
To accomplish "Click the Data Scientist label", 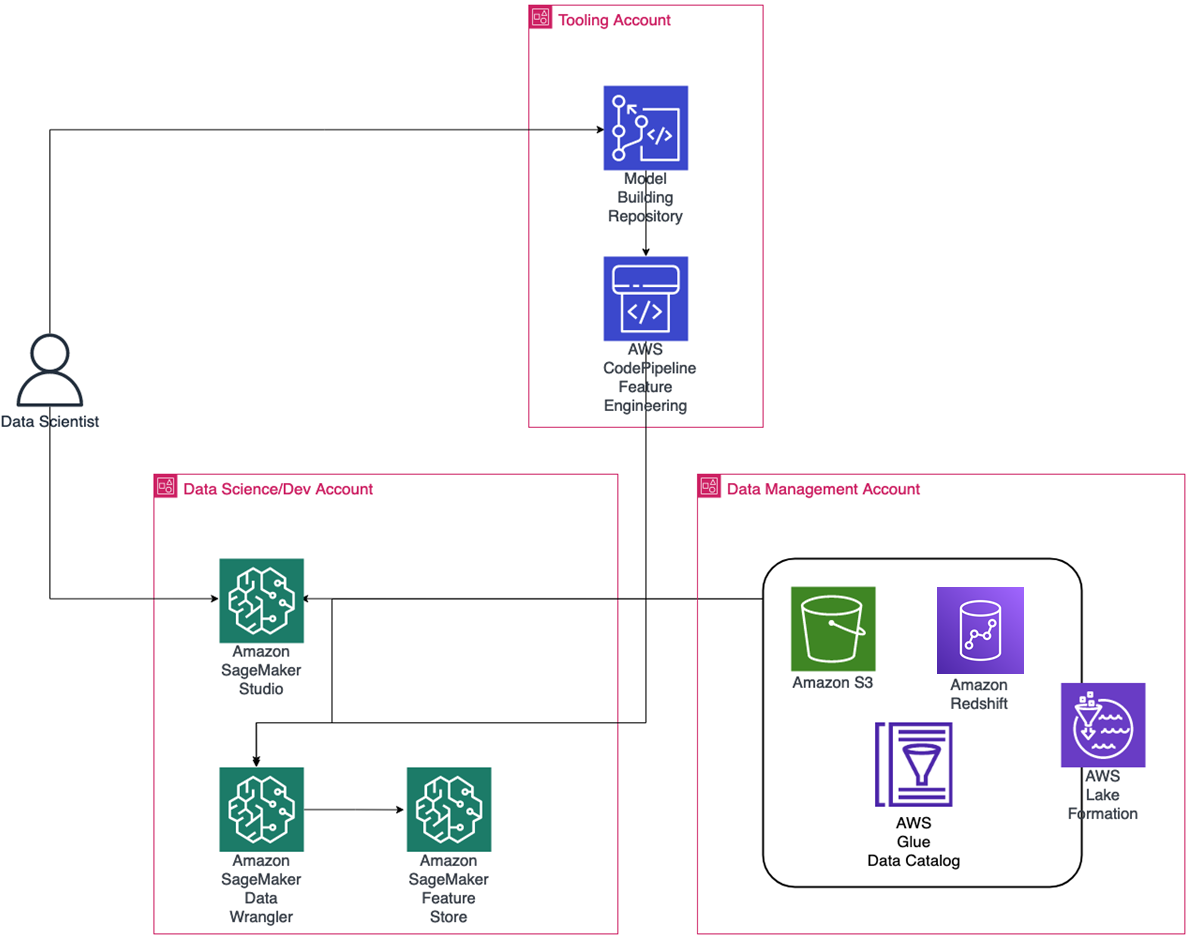I will (50, 422).
